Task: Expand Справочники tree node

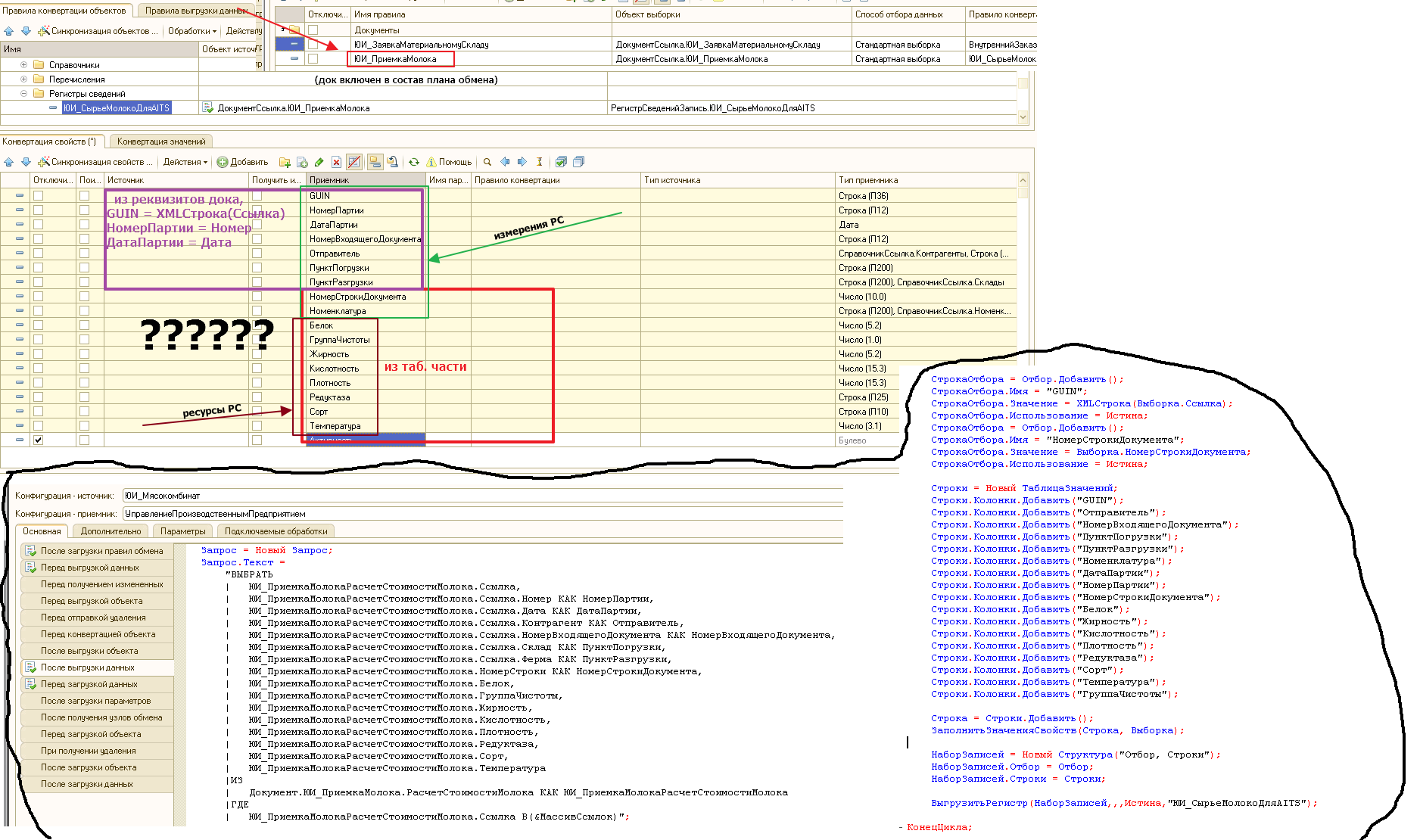Action: click(23, 65)
